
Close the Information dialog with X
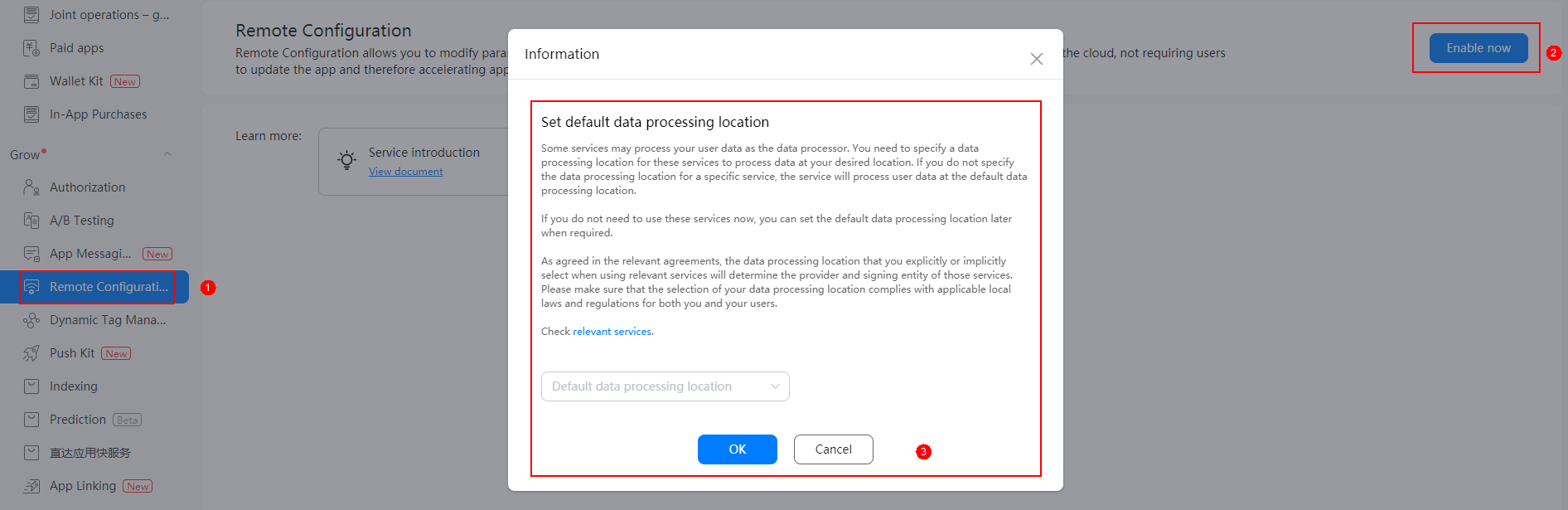tap(1036, 59)
